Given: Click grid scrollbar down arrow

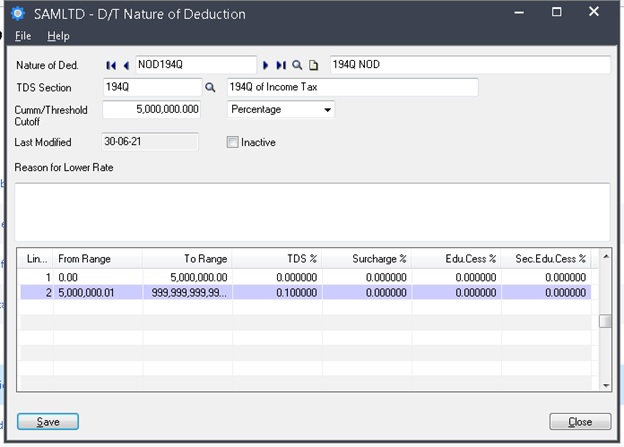Looking at the screenshot, I should (x=606, y=385).
